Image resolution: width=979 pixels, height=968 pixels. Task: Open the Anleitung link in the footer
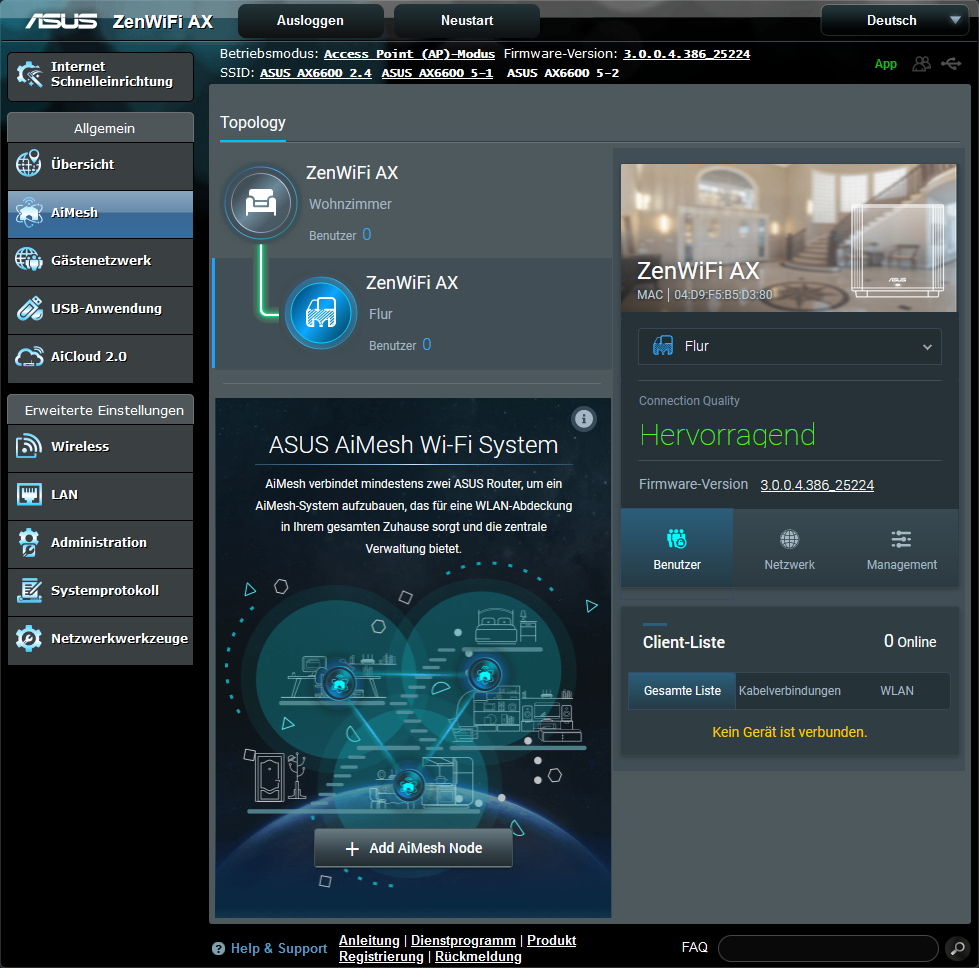pyautogui.click(x=369, y=940)
